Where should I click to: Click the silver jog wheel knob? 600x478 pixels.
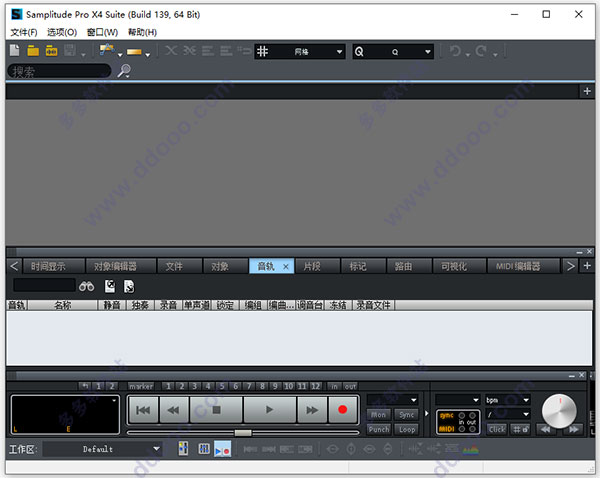[559, 411]
